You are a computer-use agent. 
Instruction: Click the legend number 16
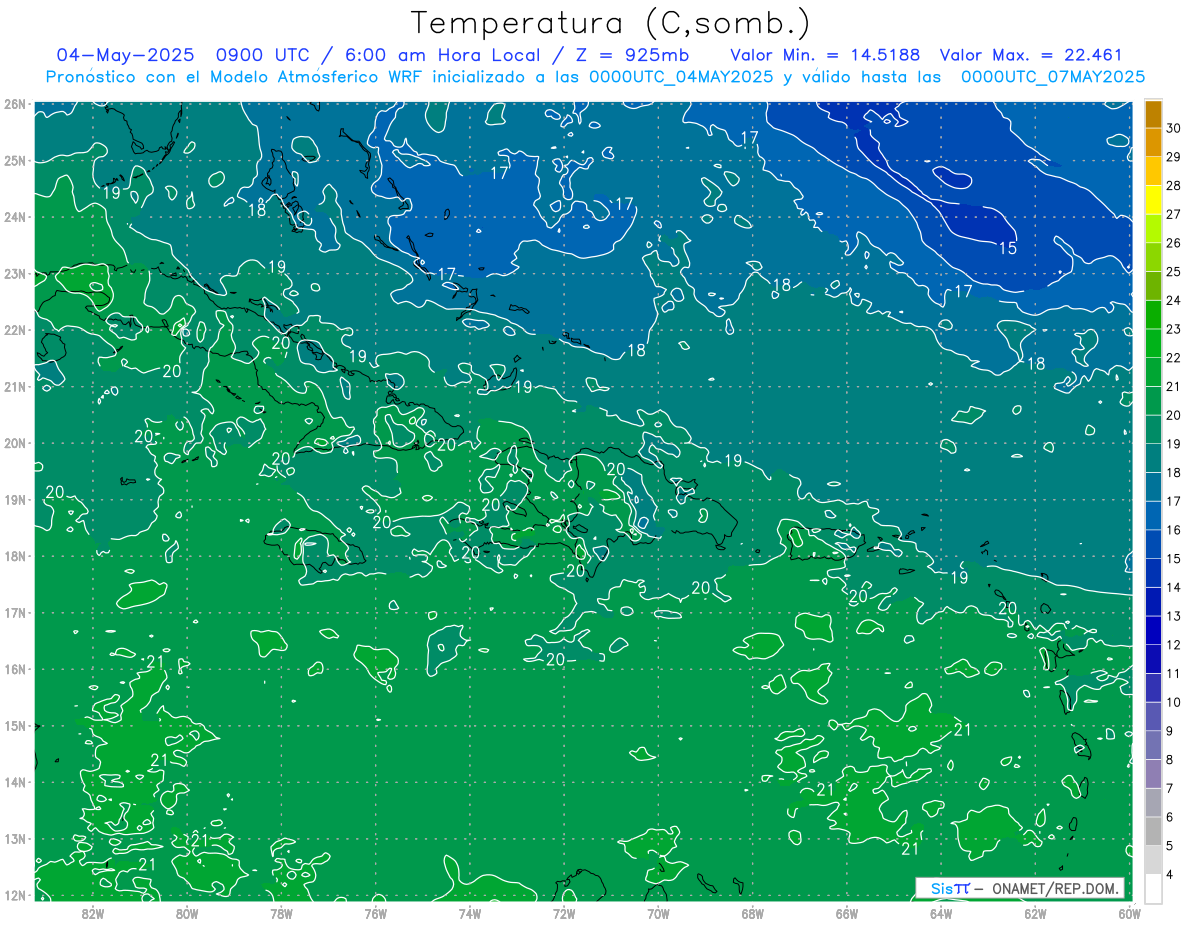[x=1173, y=530]
